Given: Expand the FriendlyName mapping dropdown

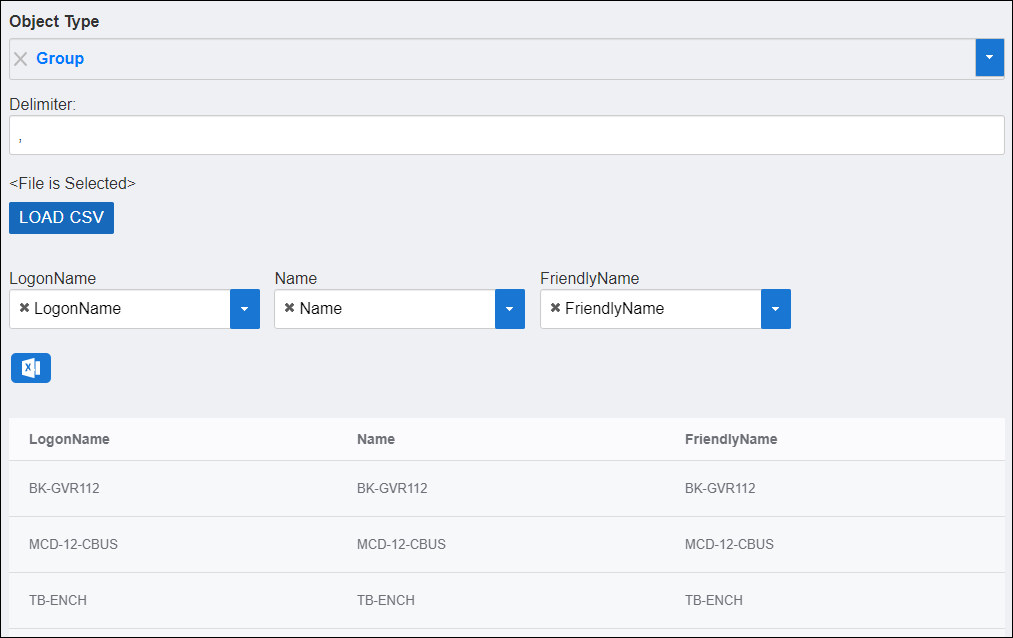Looking at the screenshot, I should (775, 308).
